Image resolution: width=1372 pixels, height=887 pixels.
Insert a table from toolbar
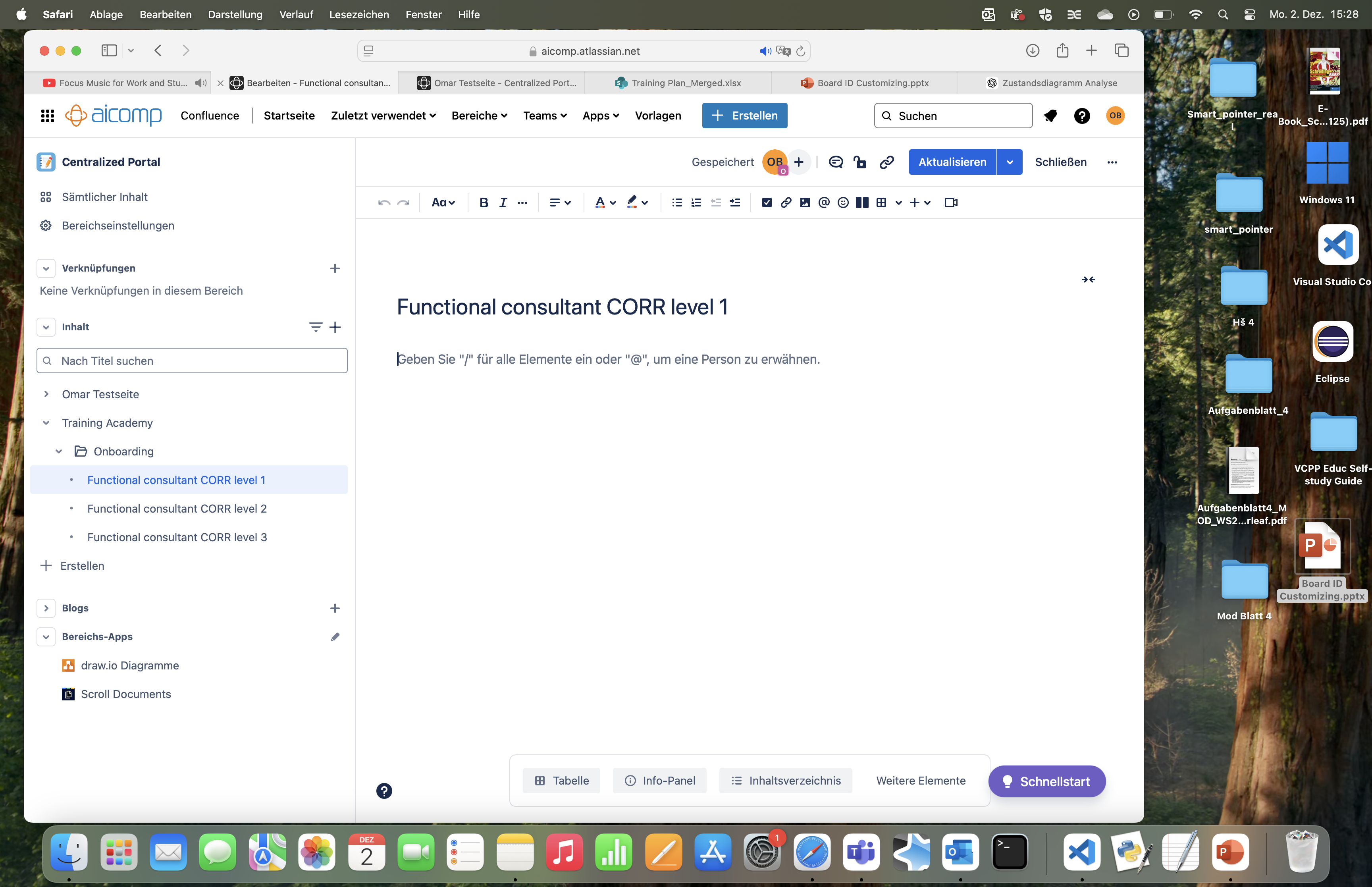coord(881,203)
